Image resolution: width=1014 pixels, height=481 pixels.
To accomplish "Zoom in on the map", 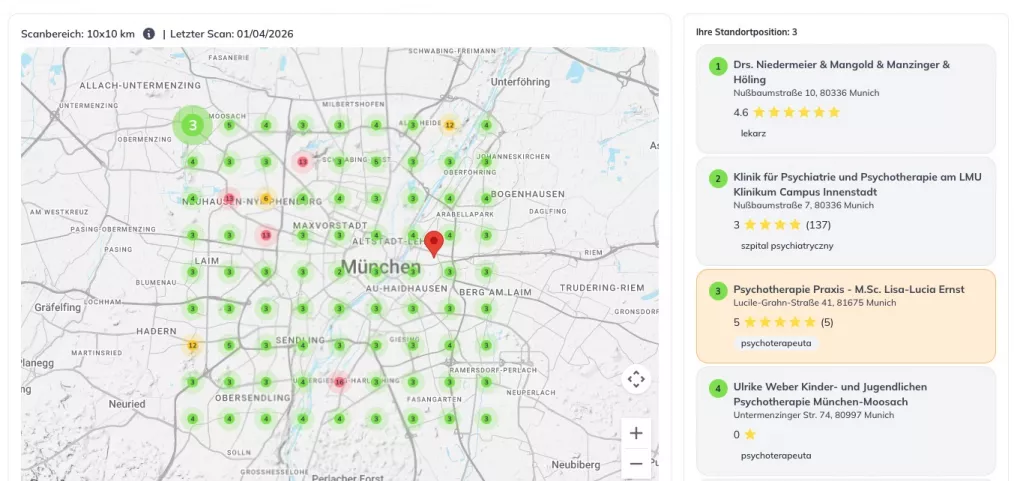I will [x=636, y=433].
